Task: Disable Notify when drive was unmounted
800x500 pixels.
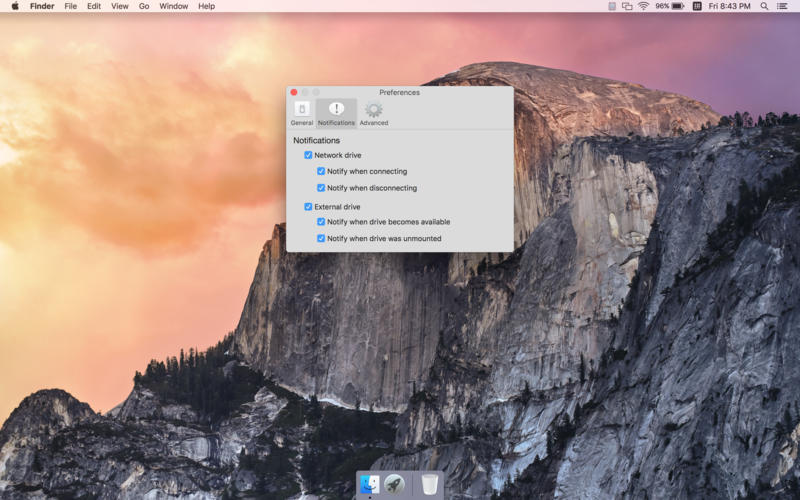Action: (321, 238)
